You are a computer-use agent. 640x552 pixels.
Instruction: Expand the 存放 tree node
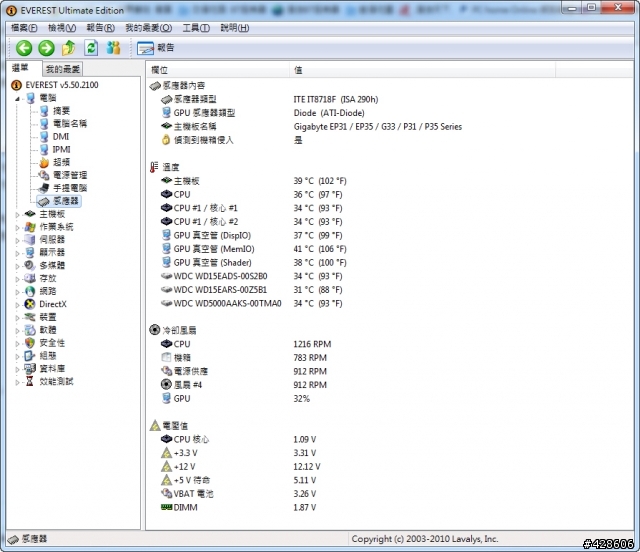(x=17, y=279)
